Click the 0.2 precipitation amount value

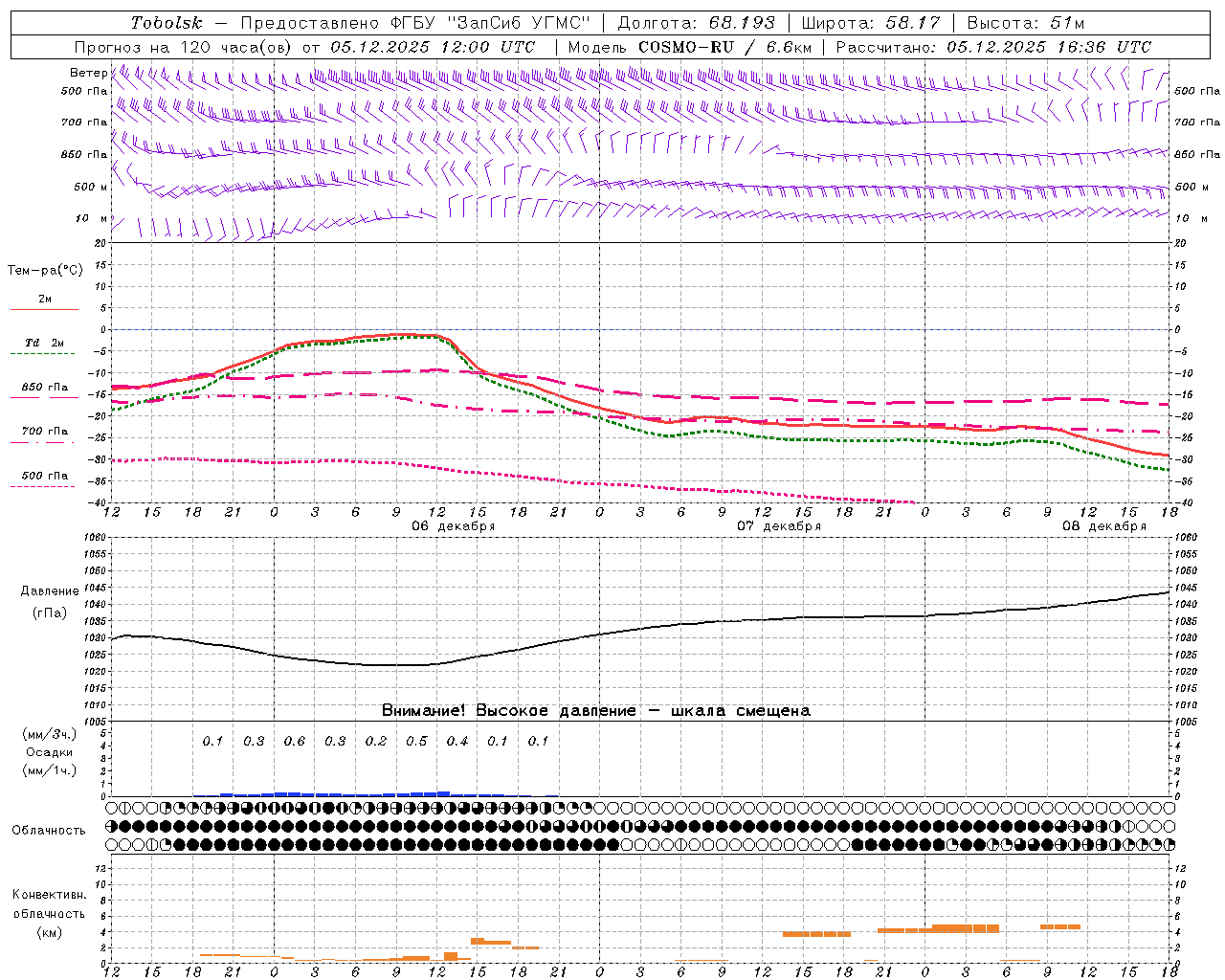(376, 741)
